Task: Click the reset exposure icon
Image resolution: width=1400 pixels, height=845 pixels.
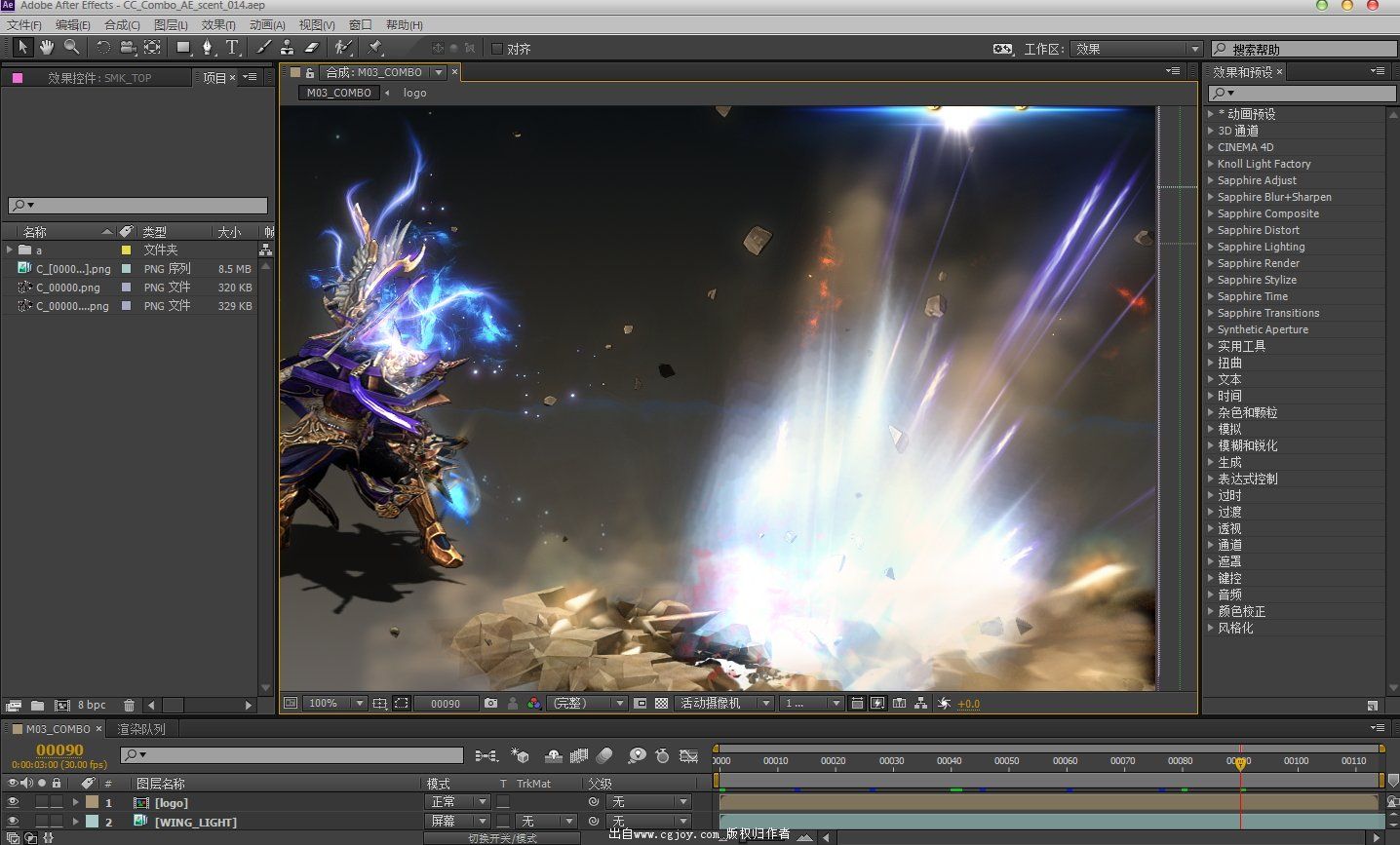Action: coord(944,703)
